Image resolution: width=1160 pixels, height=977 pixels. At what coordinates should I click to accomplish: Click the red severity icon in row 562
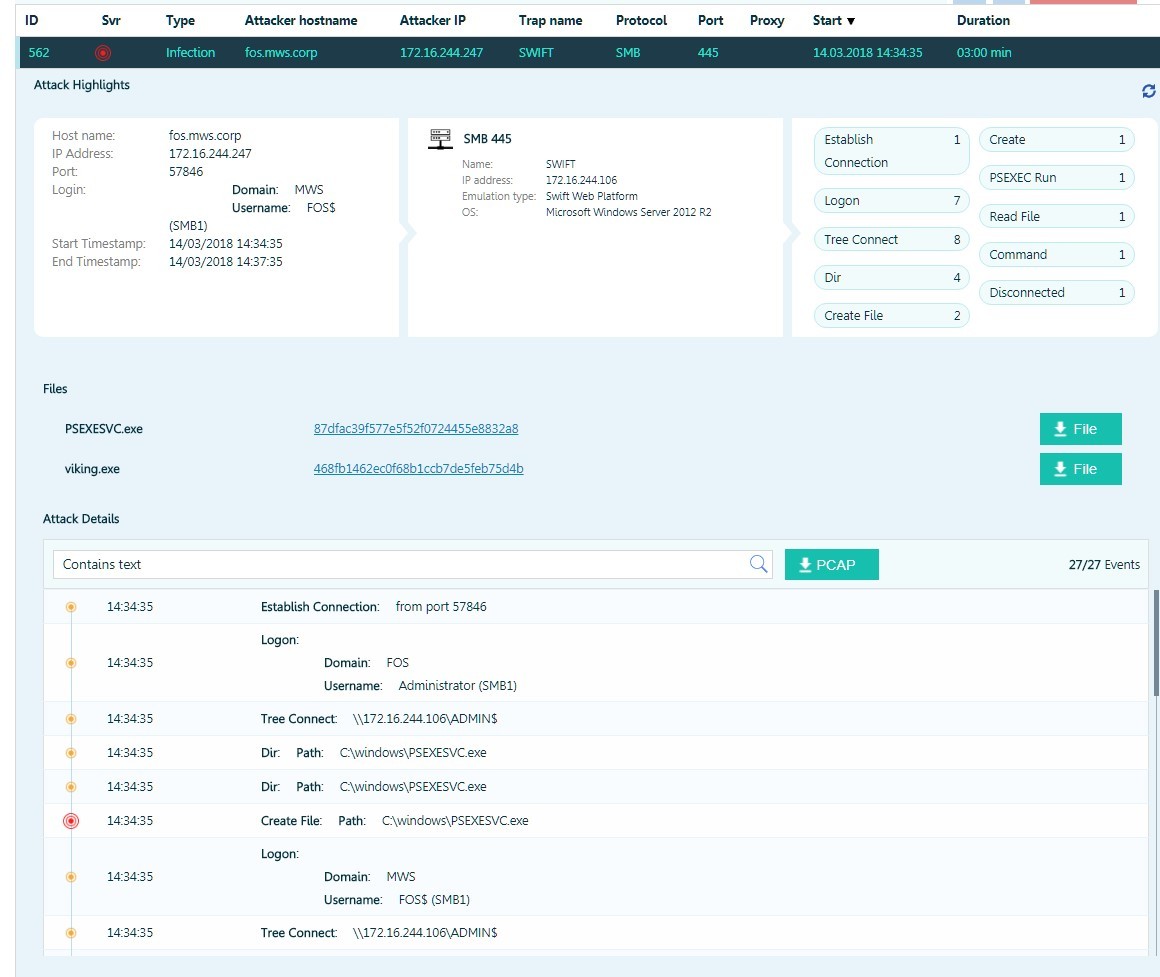103,53
